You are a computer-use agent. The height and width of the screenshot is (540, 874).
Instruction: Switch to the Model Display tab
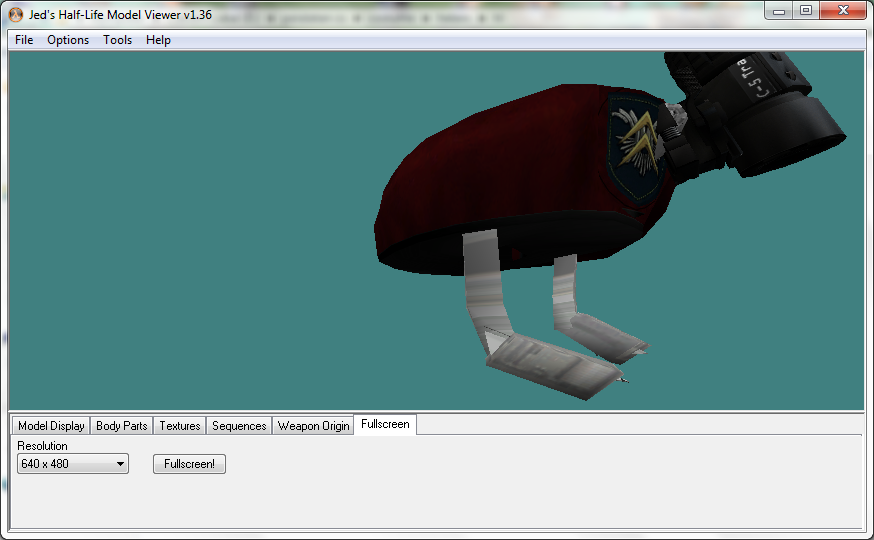51,426
